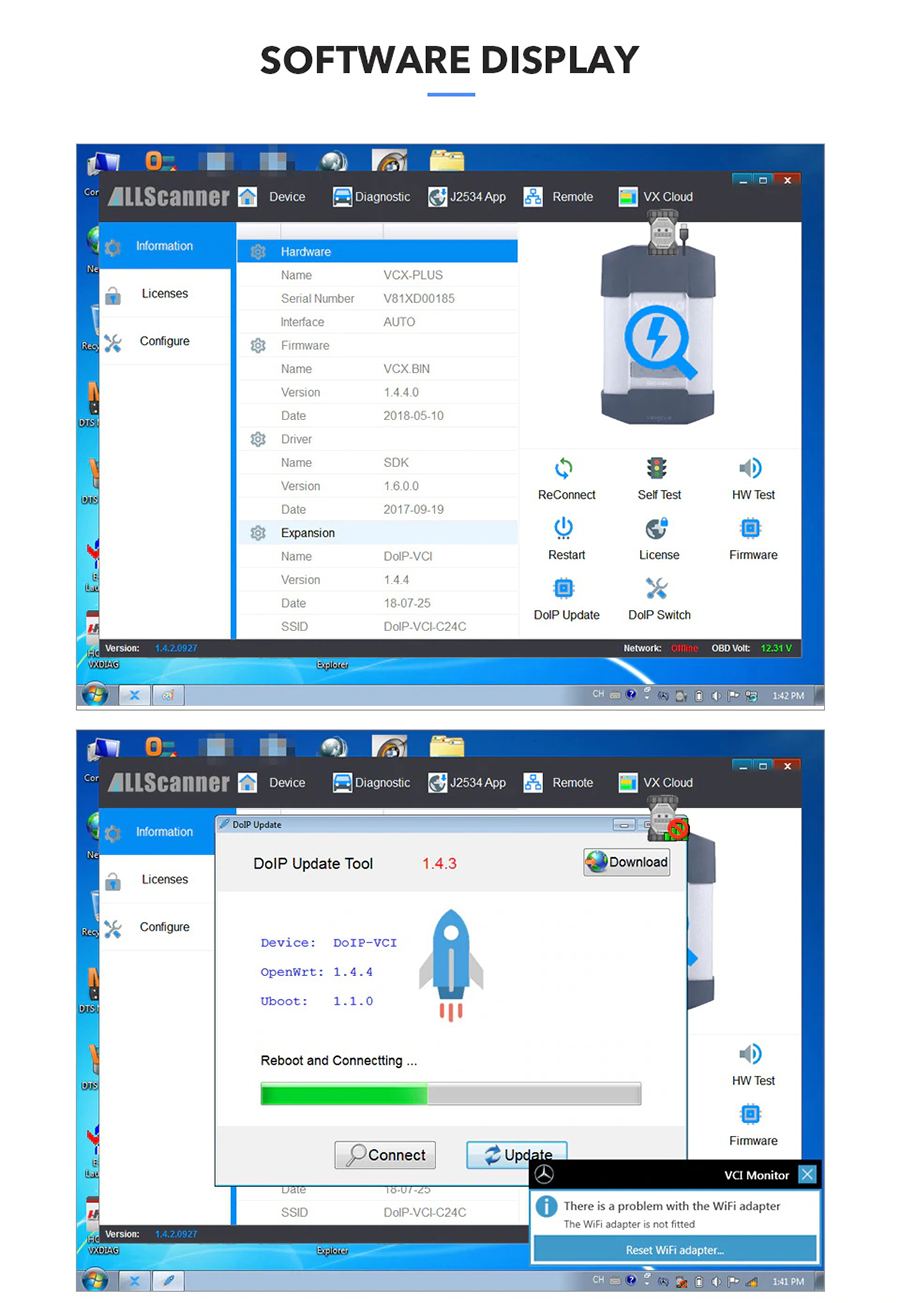Click Connect button in DoIP Update dialog

pos(386,1155)
